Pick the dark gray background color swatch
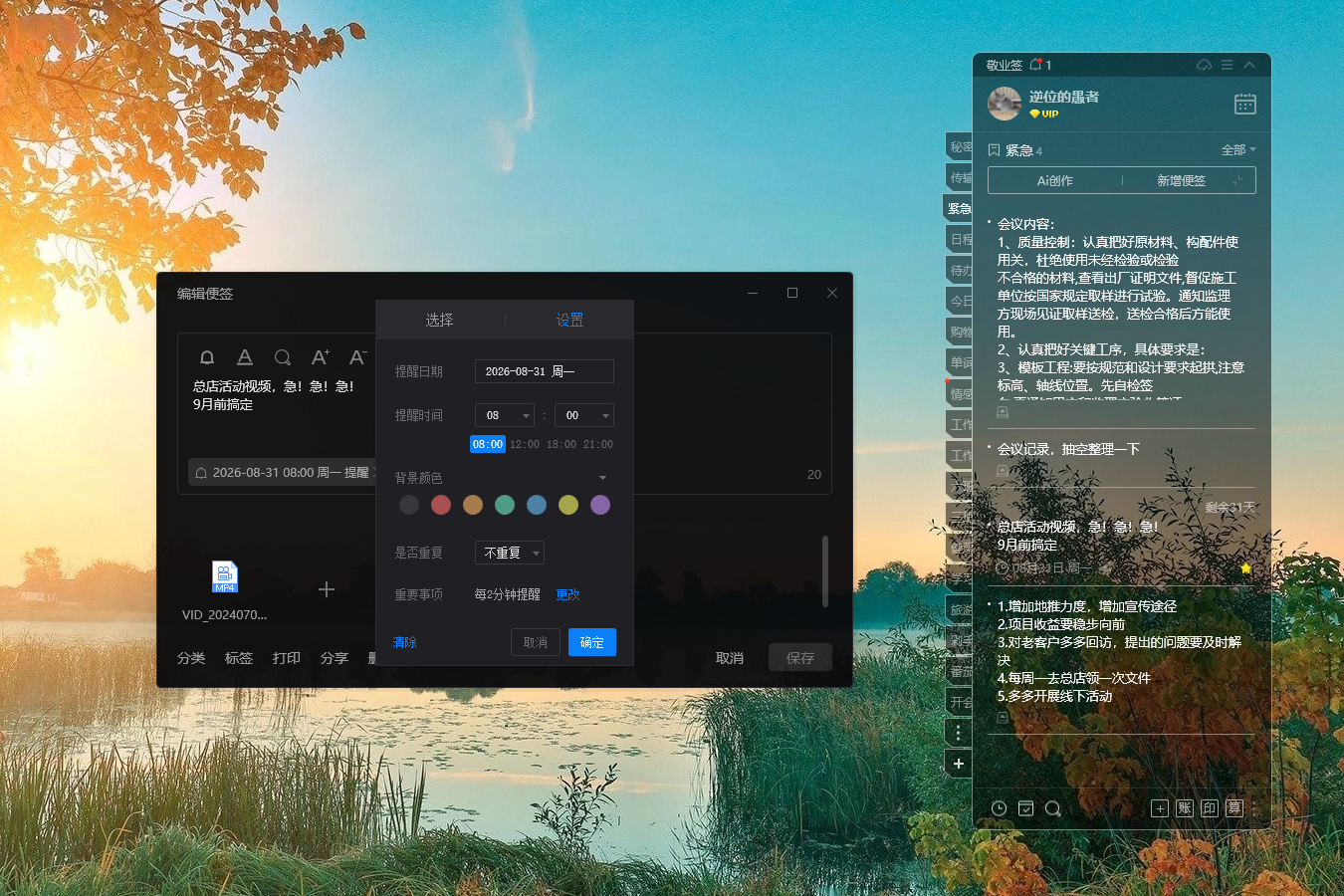The height and width of the screenshot is (896, 1344). pos(409,505)
